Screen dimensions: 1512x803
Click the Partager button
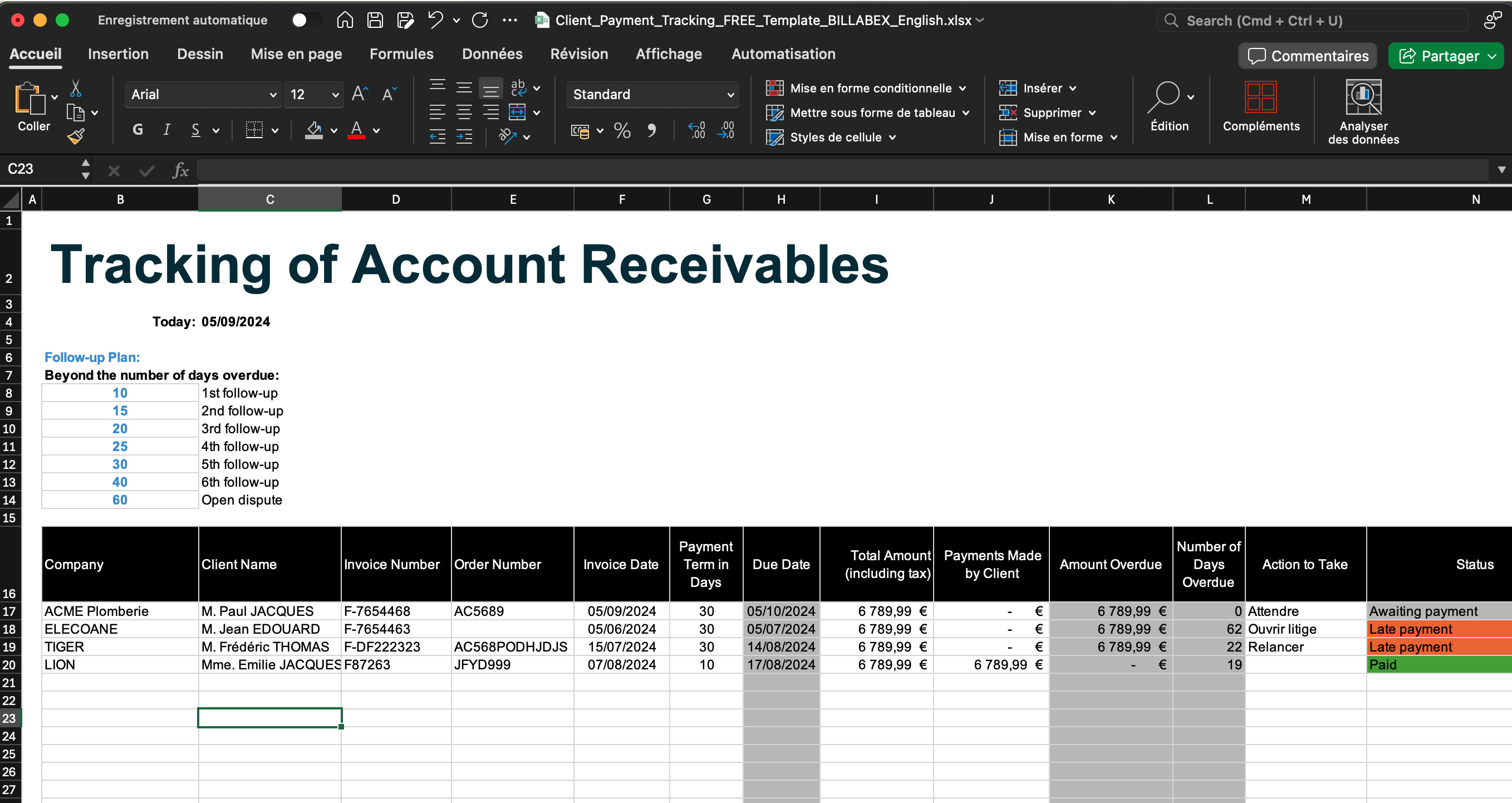pyautogui.click(x=1446, y=56)
